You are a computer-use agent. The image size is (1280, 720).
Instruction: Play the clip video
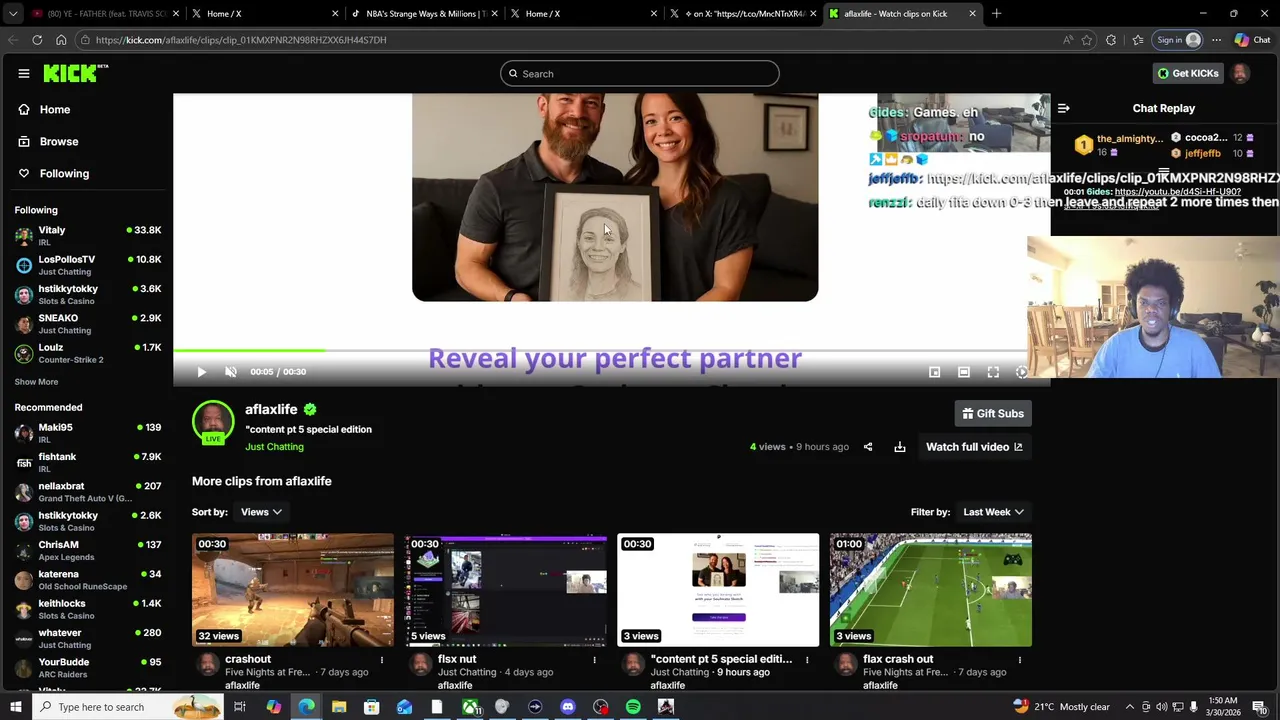pos(201,372)
